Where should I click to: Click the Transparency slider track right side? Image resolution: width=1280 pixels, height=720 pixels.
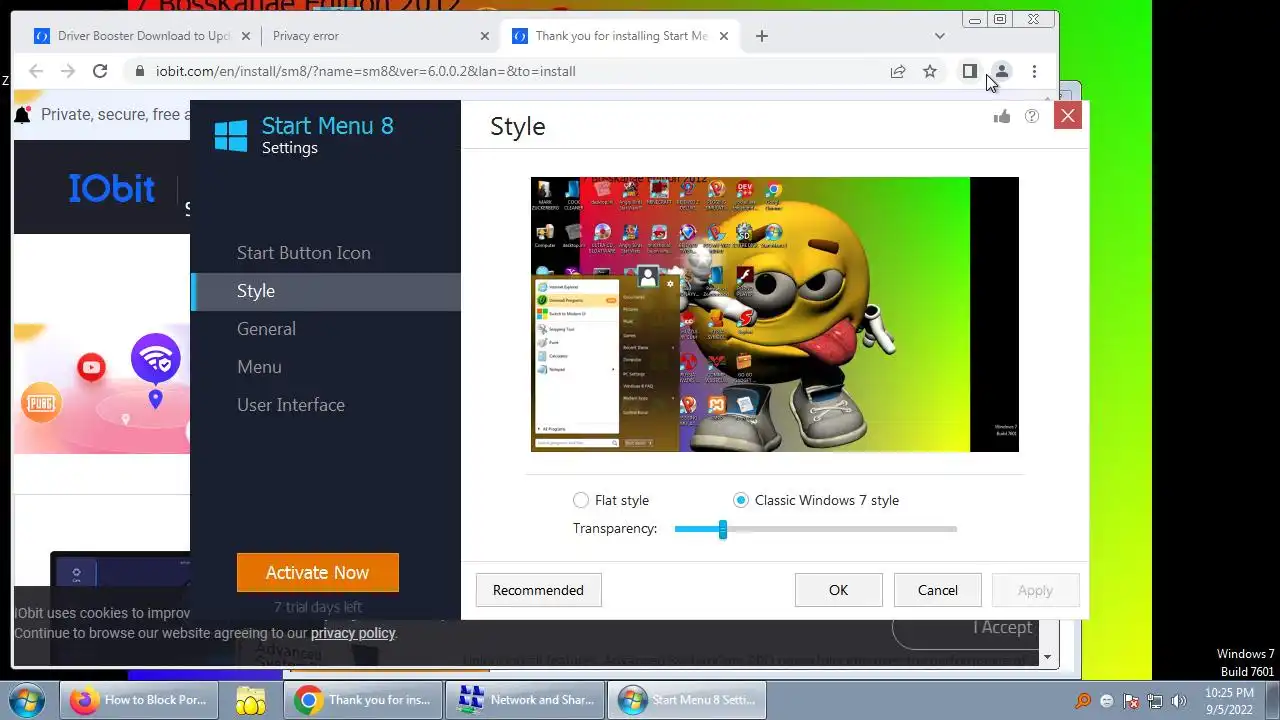coord(840,529)
